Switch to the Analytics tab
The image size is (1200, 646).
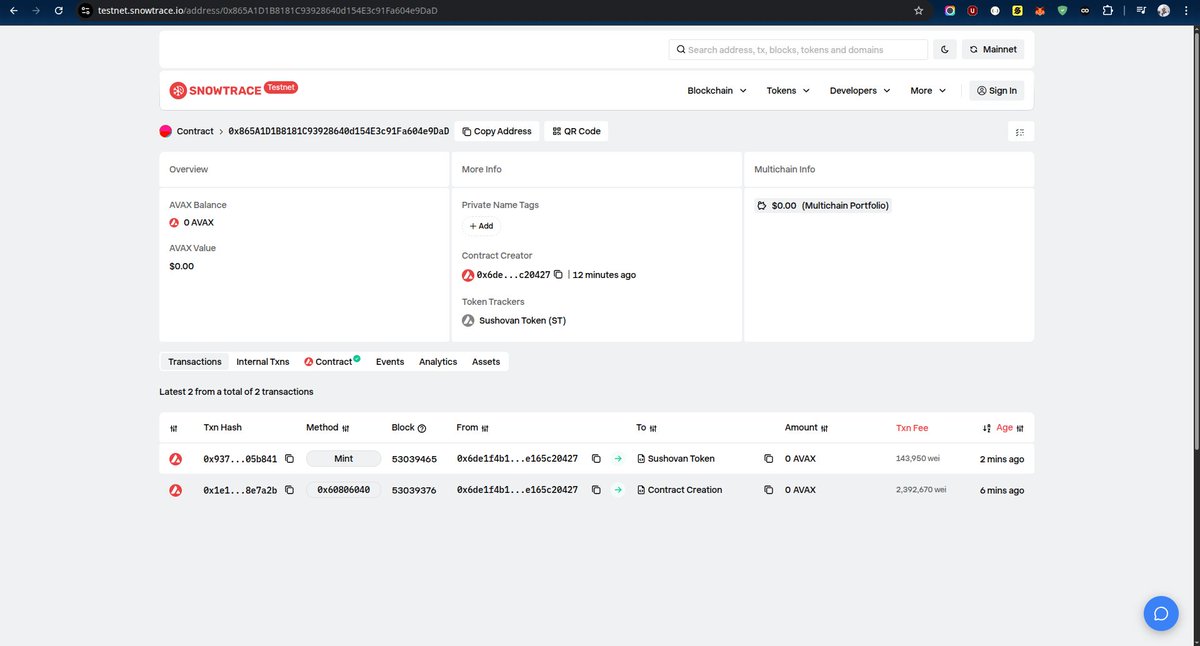pos(438,361)
